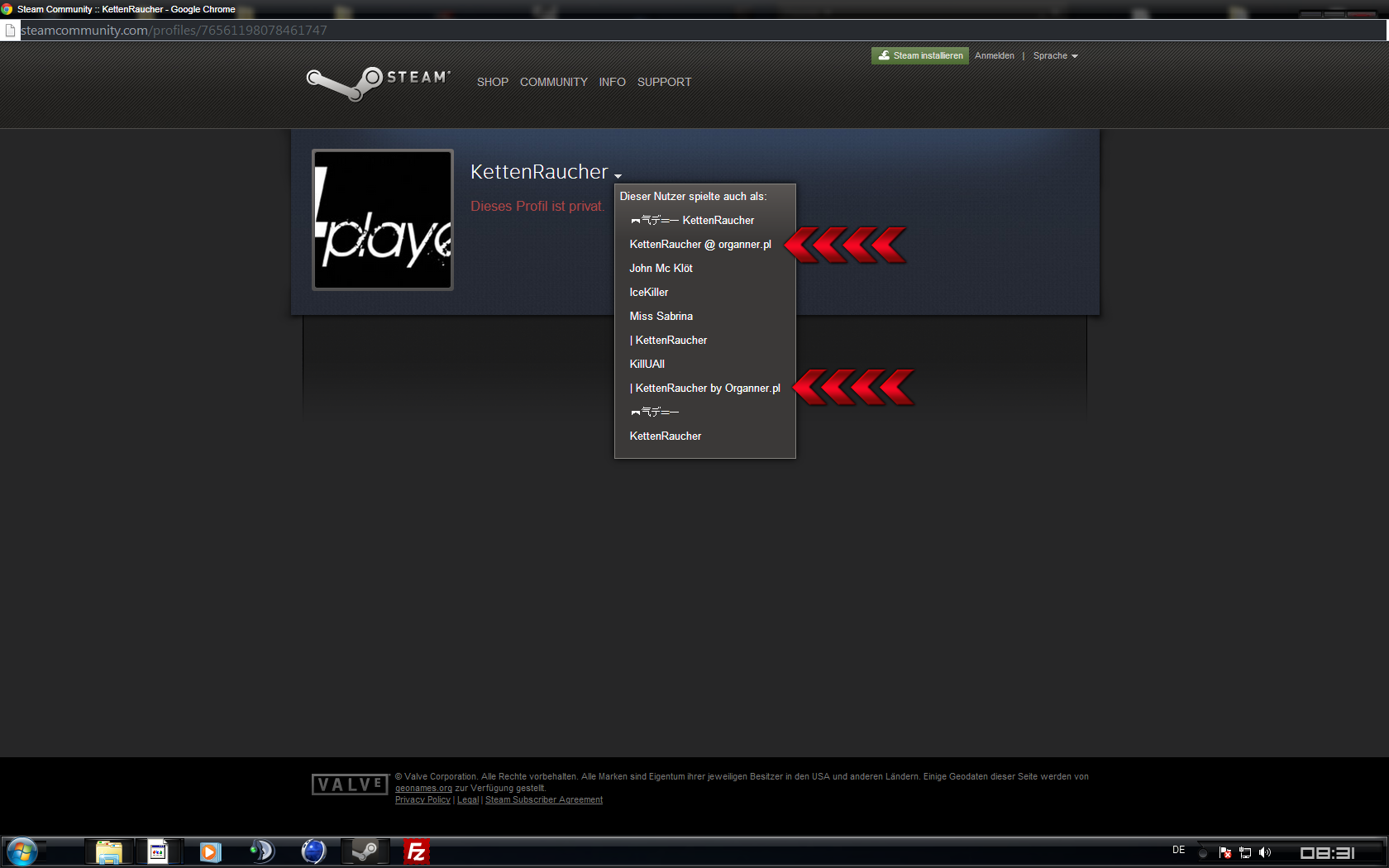
Task: Select alias 'IceKiller'
Action: pos(648,292)
